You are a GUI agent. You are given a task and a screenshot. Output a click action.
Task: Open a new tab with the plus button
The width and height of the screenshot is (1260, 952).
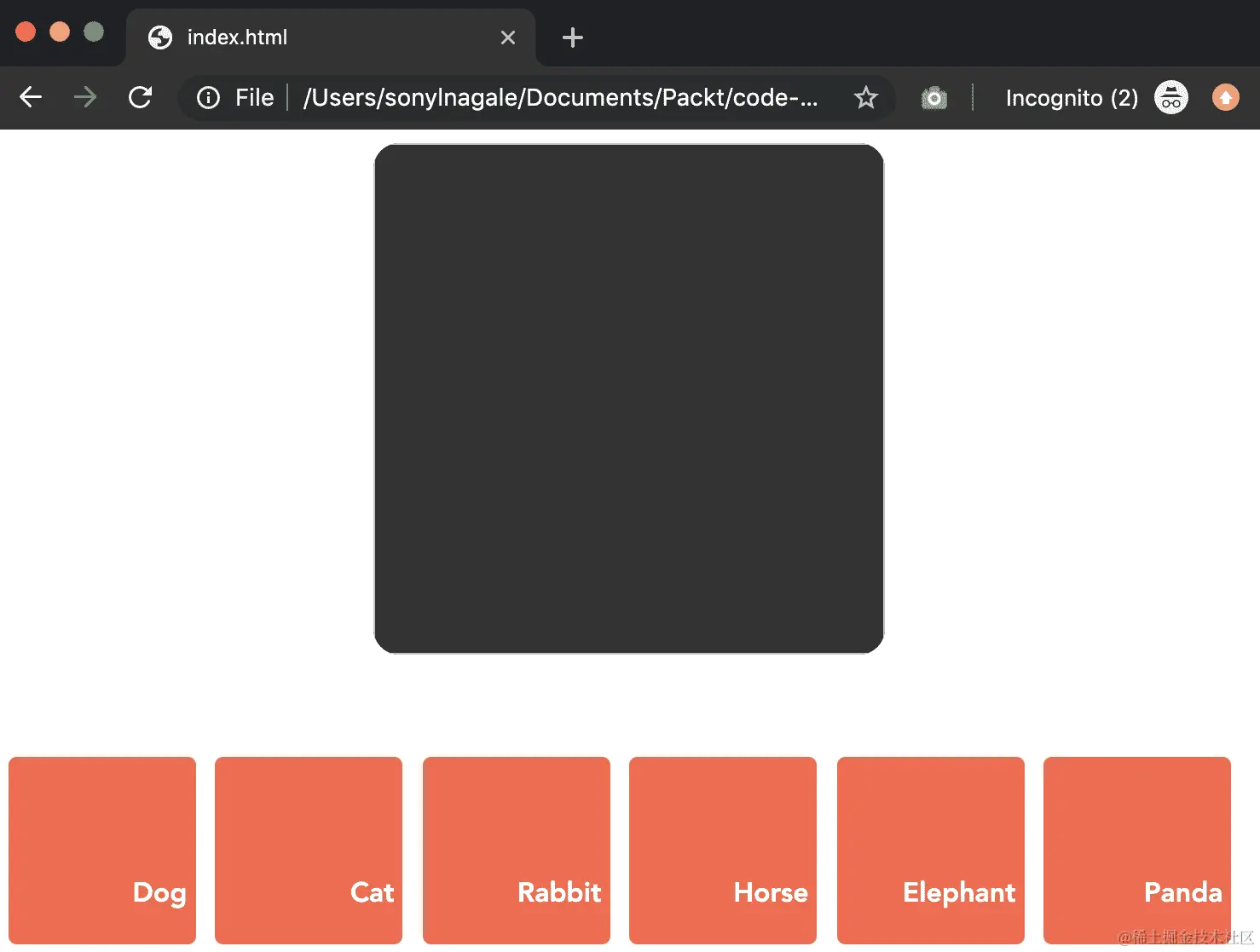pyautogui.click(x=573, y=38)
